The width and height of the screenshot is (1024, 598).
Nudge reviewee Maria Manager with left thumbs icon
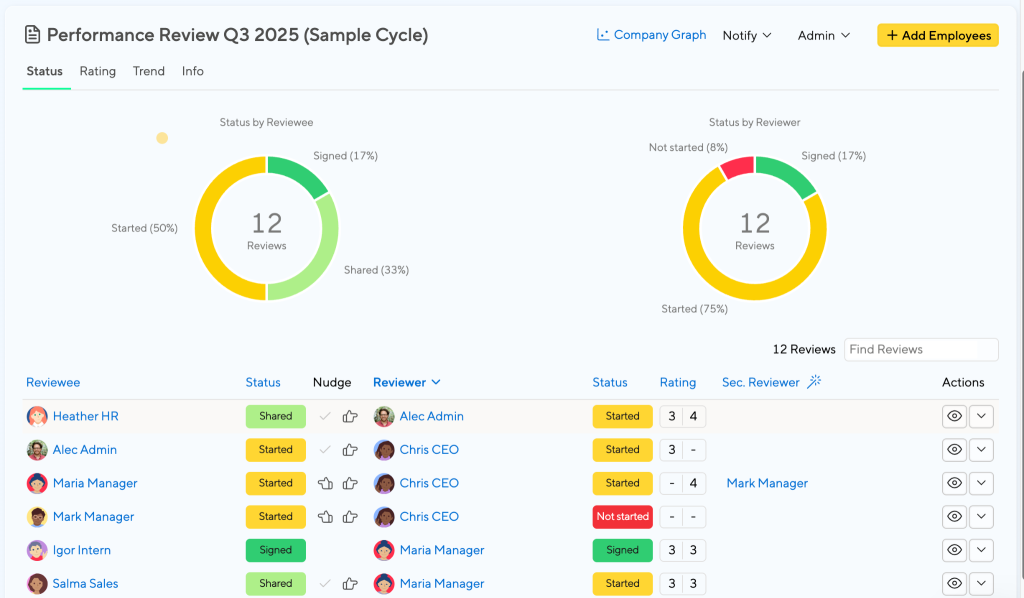[325, 483]
